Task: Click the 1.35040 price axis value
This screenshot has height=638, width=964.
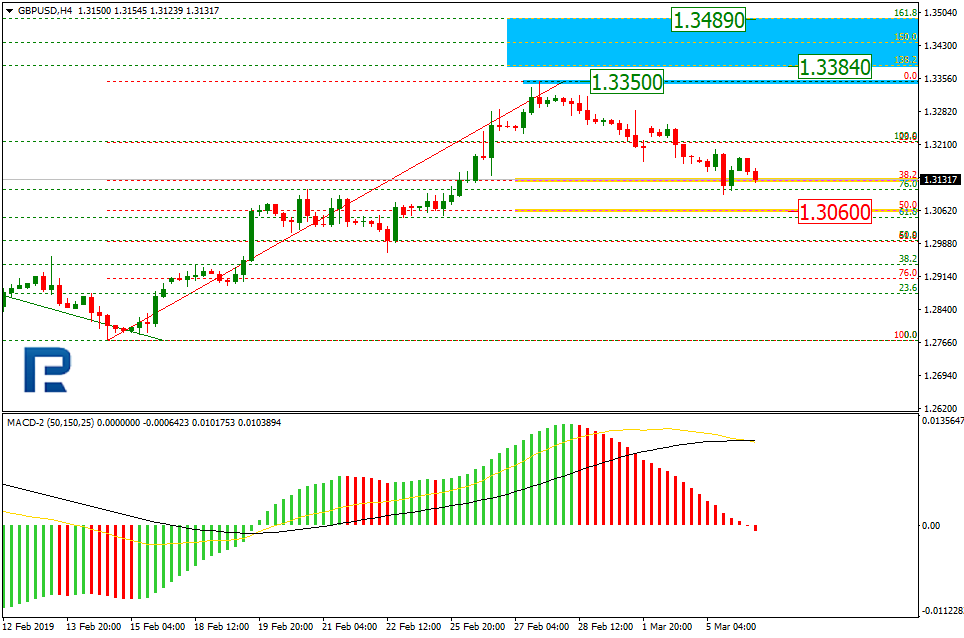Action: (x=941, y=13)
